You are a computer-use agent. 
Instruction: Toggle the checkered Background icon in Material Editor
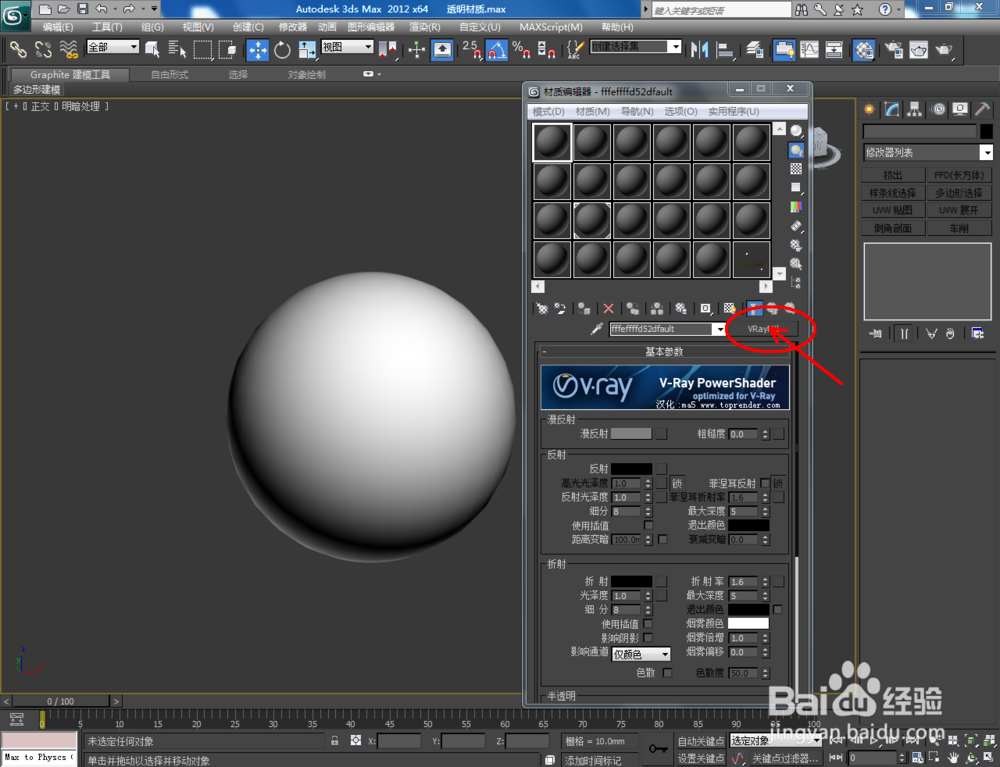796,169
